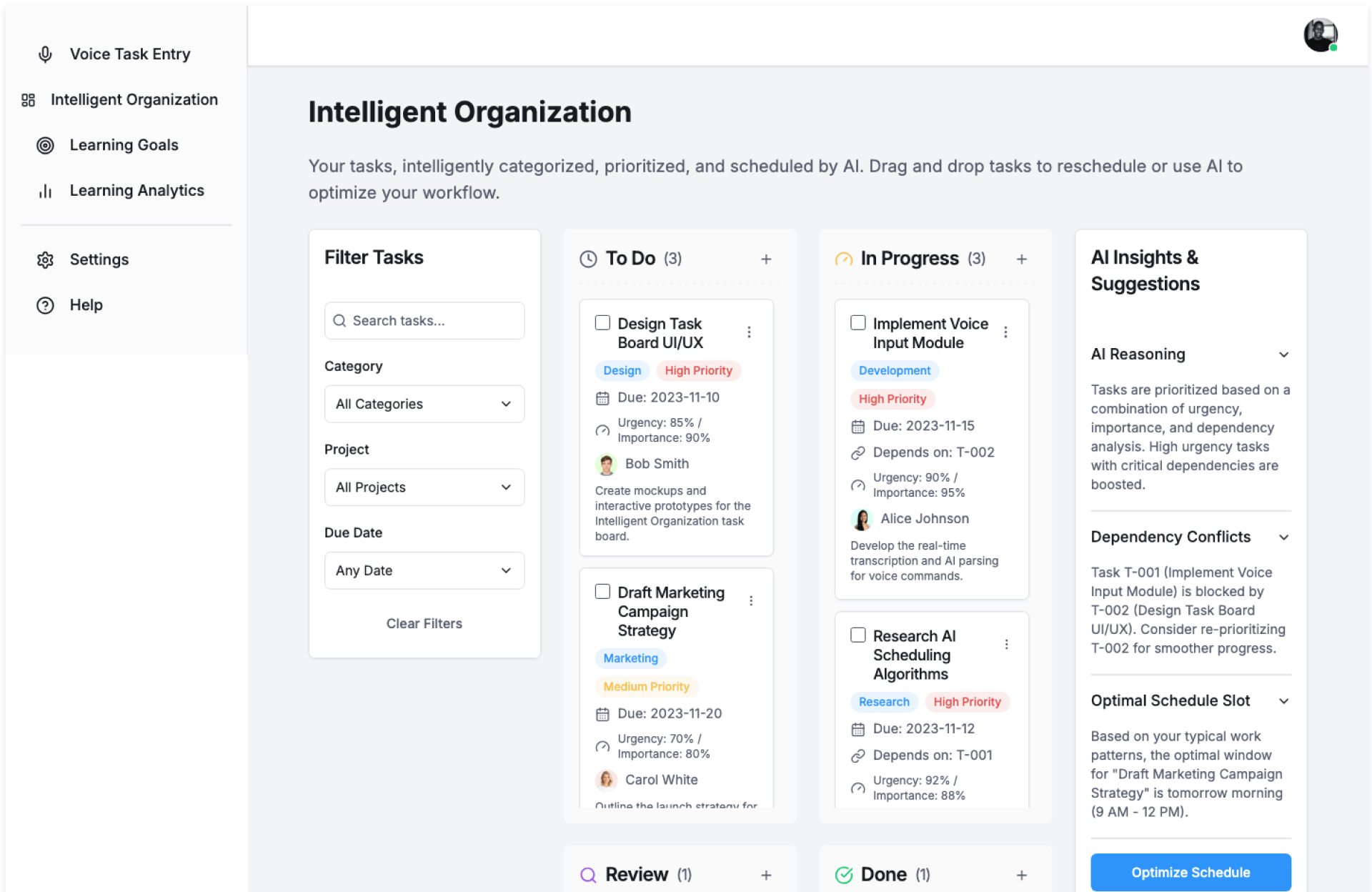Click the user profile avatar
The height and width of the screenshot is (892, 1372).
1319,35
